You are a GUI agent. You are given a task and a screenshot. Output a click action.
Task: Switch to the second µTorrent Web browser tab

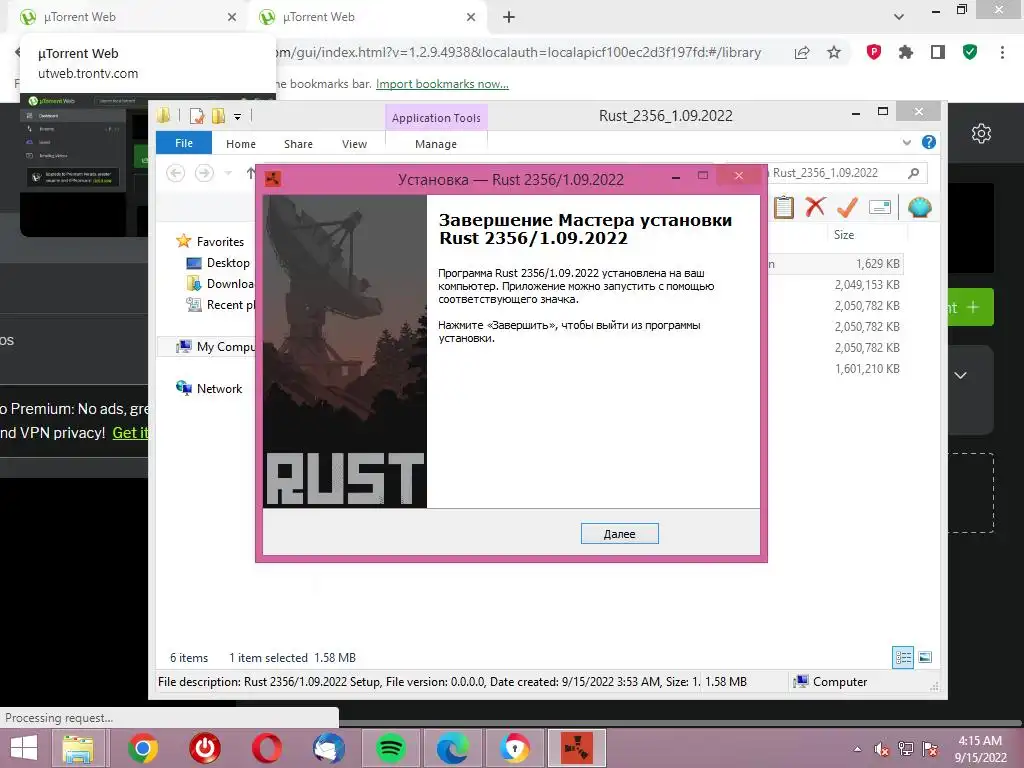(366, 18)
